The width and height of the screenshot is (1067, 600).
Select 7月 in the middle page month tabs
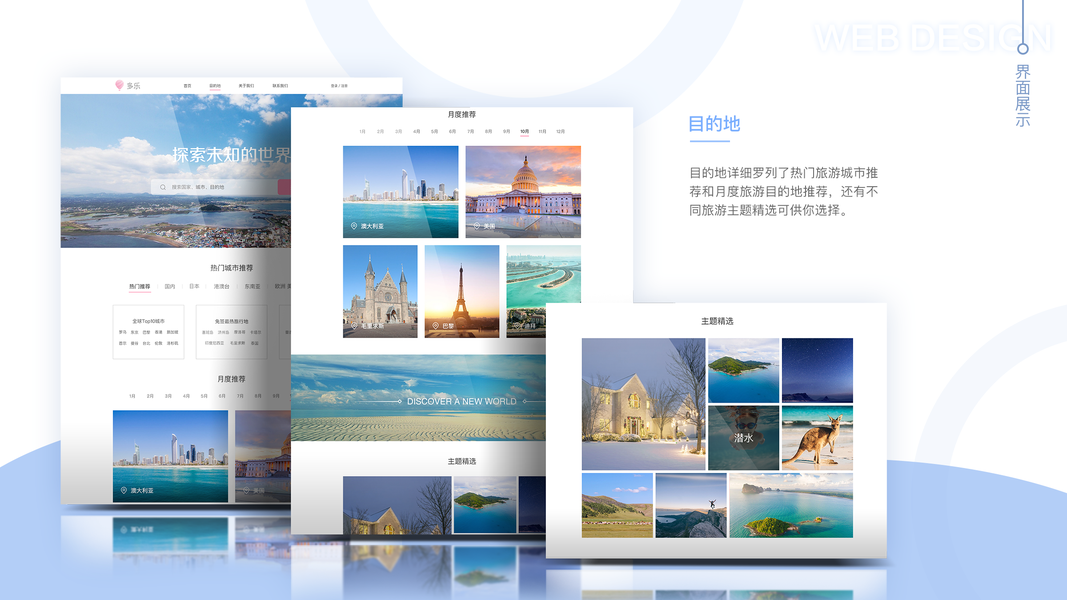point(470,131)
